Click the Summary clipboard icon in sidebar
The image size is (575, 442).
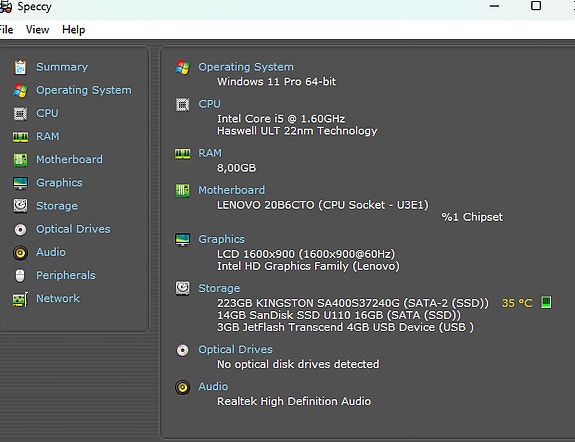click(x=20, y=67)
